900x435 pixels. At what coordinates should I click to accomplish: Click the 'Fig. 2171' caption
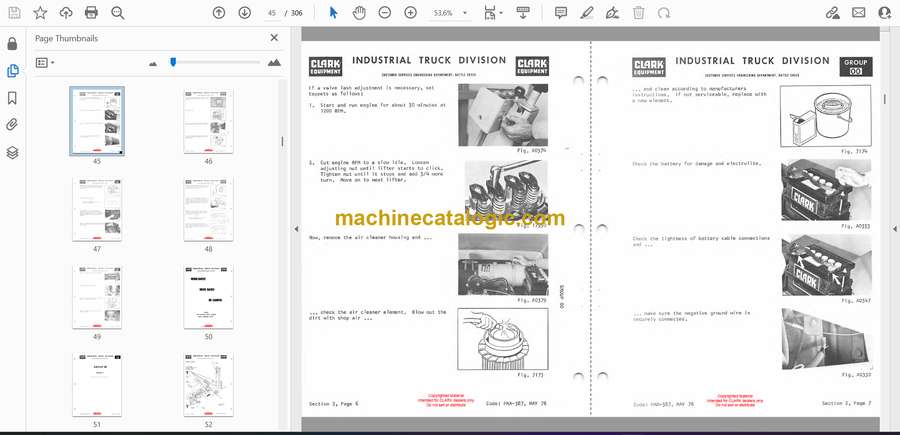pos(529,375)
